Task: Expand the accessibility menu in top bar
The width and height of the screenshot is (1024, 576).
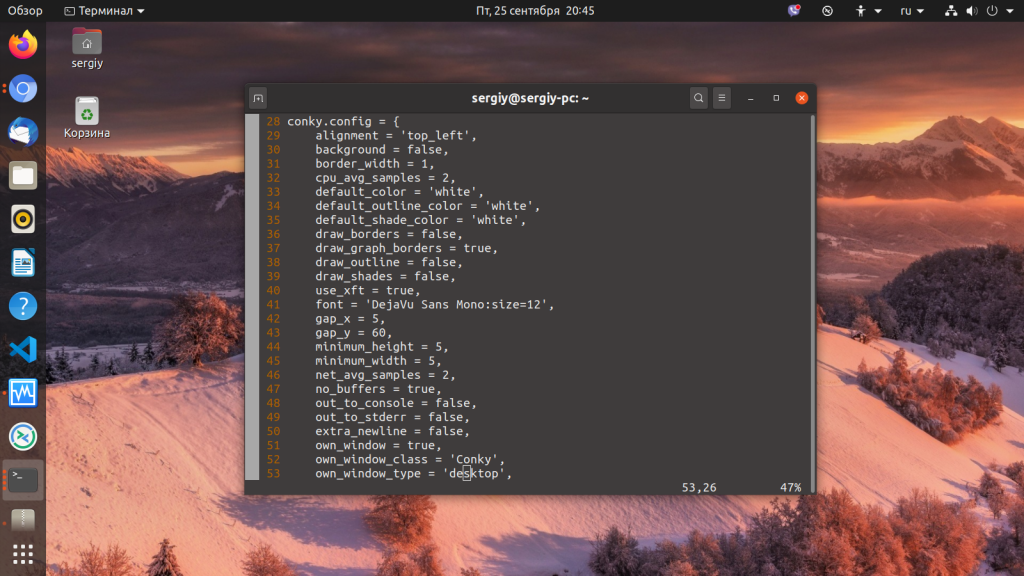Action: tap(869, 10)
